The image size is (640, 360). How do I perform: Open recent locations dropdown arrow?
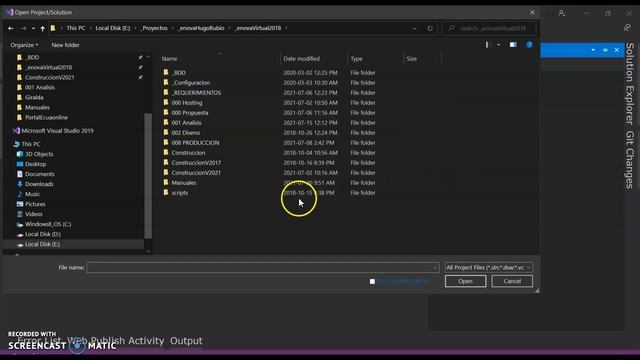(33, 29)
